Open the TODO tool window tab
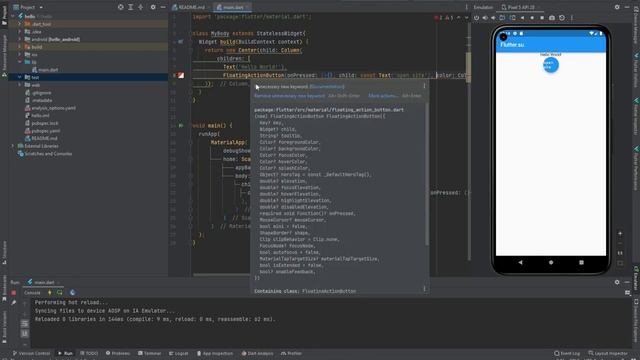 [x=89, y=353]
